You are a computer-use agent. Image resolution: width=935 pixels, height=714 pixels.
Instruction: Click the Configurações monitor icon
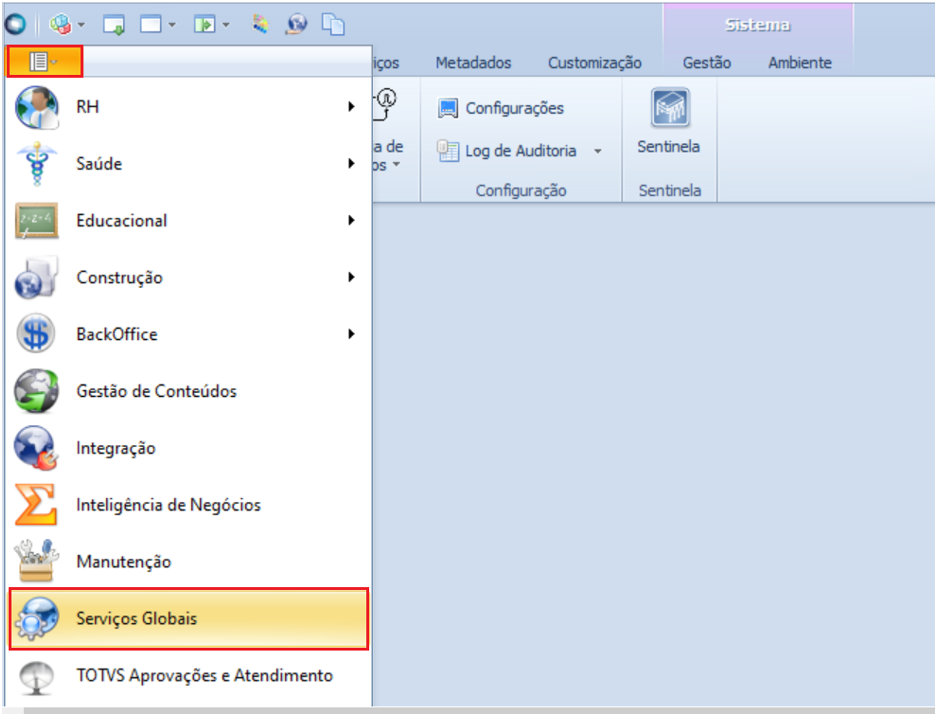(448, 109)
